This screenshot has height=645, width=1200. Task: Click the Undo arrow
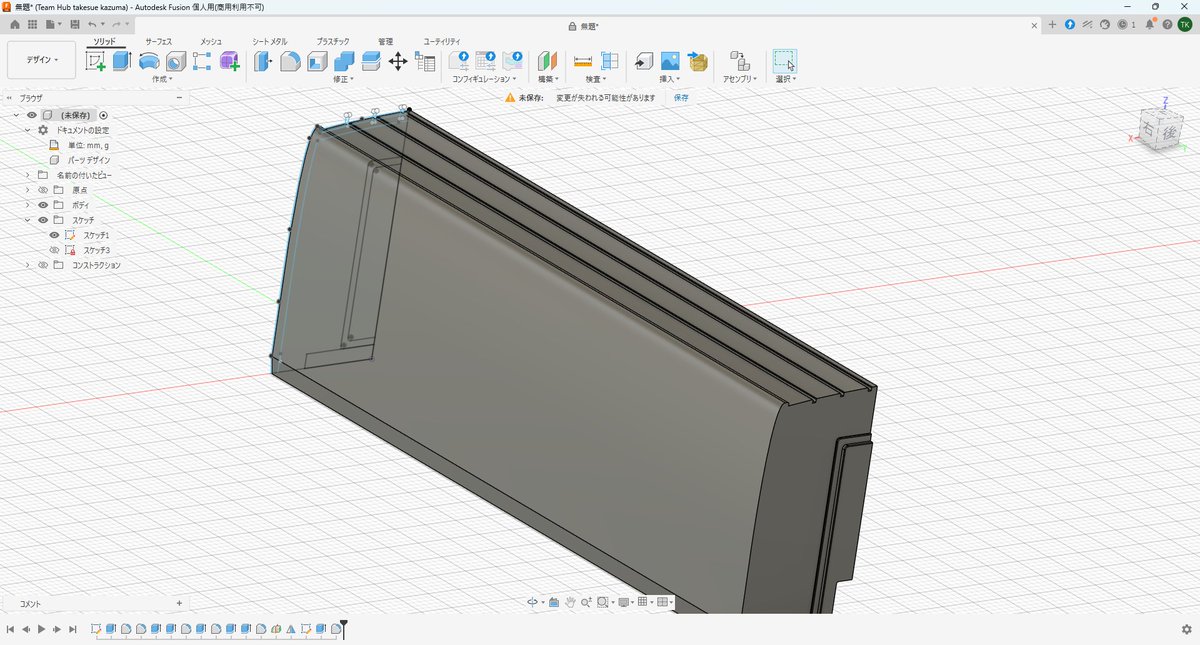point(93,24)
